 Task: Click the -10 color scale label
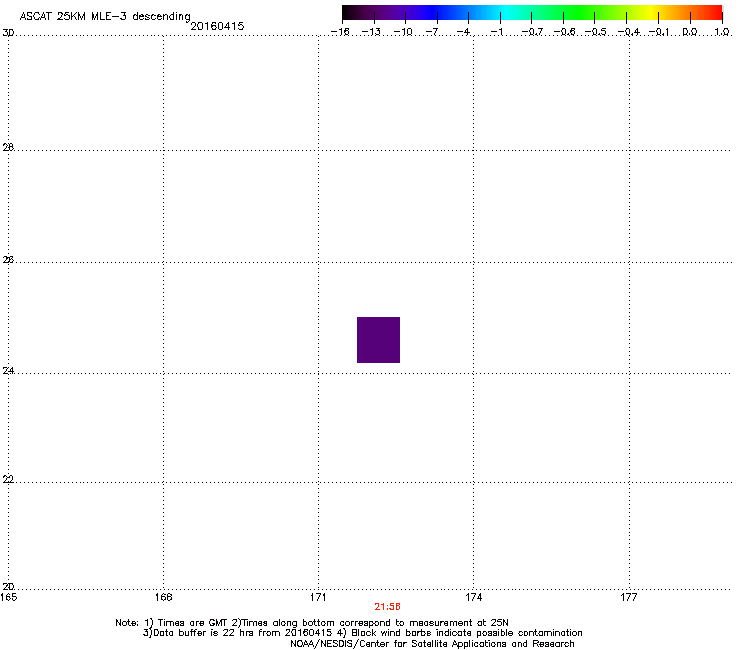403,32
